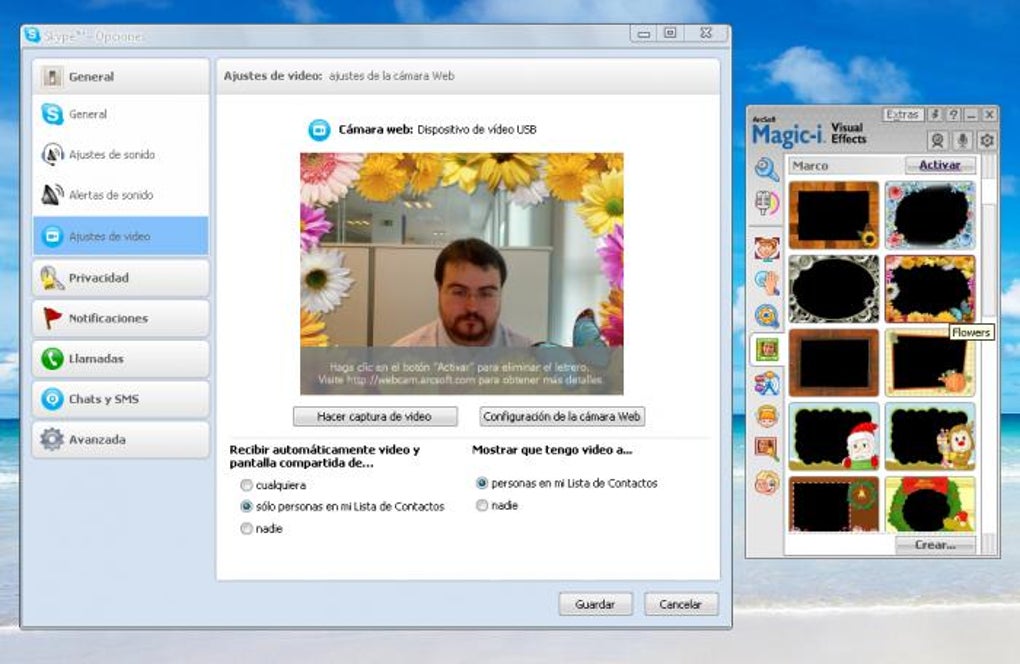The image size is (1020, 664).
Task: Open the face tracking effect in Magic-i sidebar
Action: tap(767, 248)
